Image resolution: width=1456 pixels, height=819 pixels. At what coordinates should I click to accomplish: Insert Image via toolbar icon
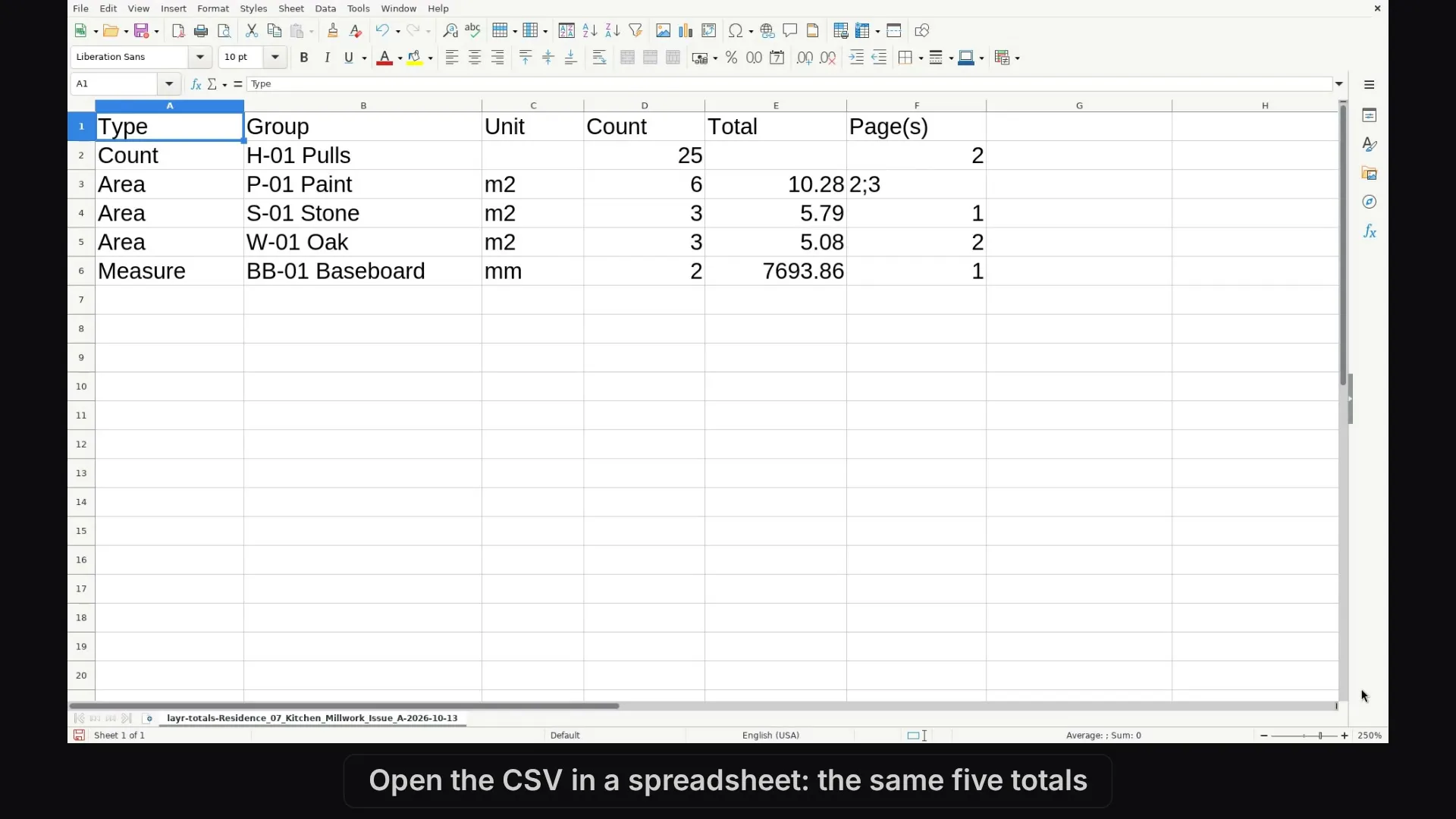[664, 31]
